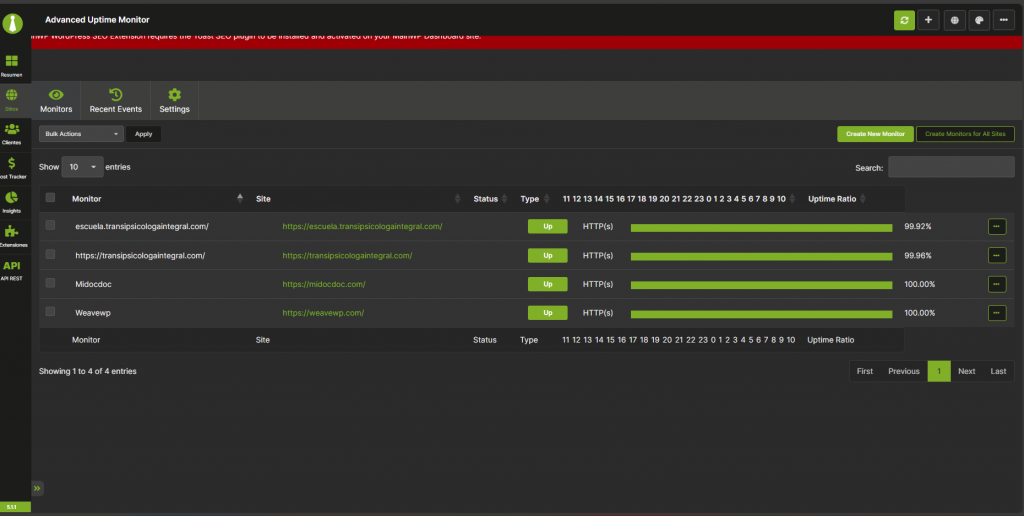Open the Resumen sidebar section

tap(12, 66)
